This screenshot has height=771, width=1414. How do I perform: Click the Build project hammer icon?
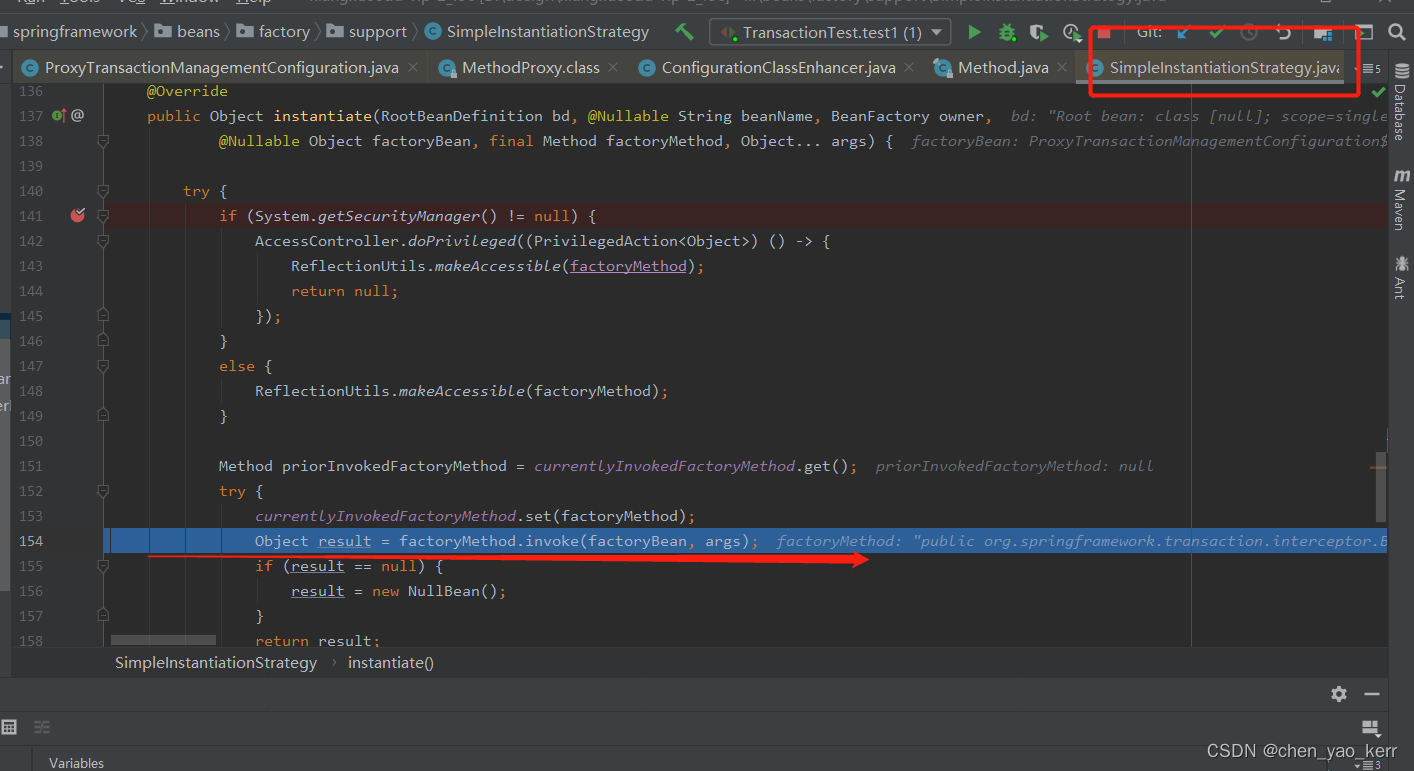pyautogui.click(x=685, y=32)
